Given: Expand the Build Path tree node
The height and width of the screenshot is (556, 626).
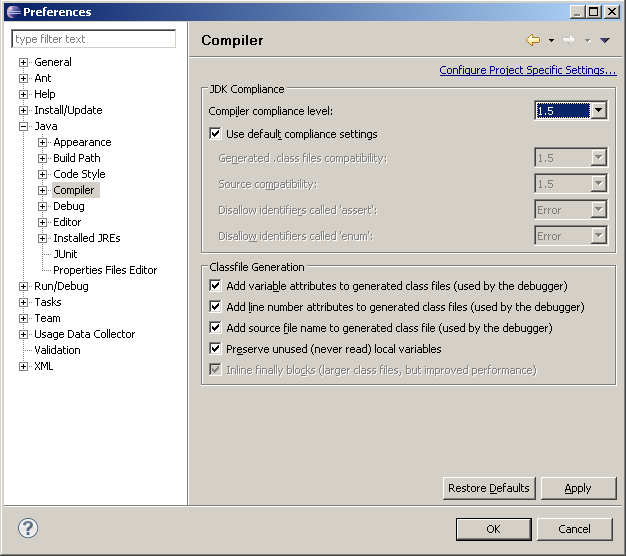Looking at the screenshot, I should coord(42,158).
